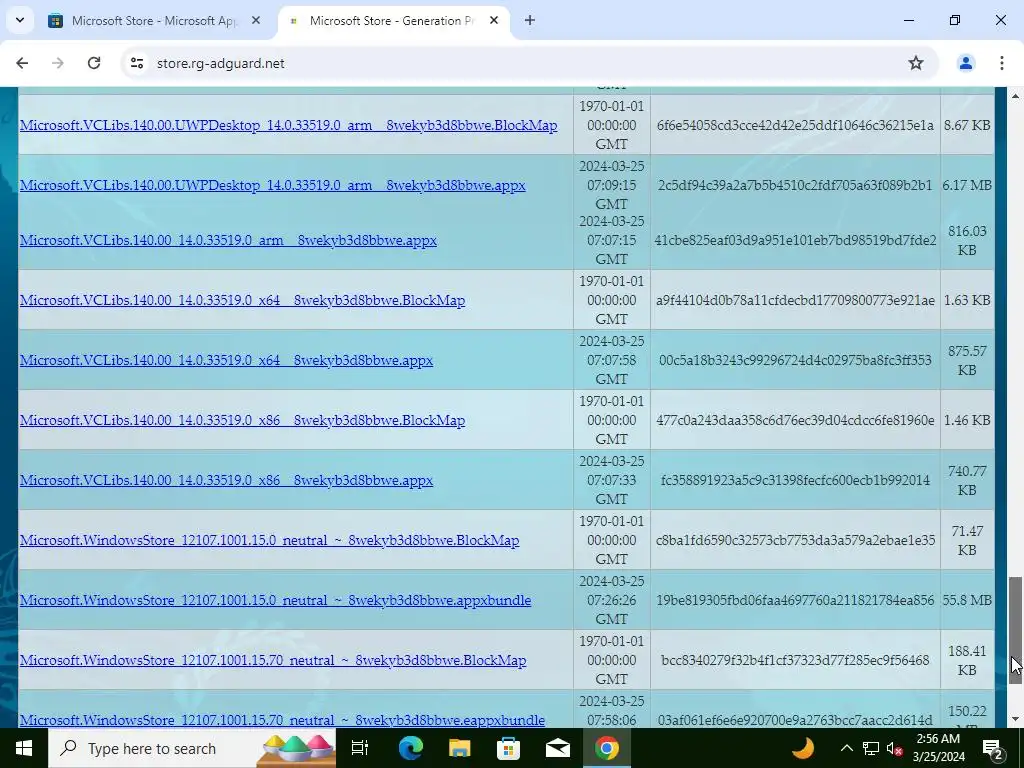The width and height of the screenshot is (1024, 768).
Task: Click the Chrome icon in the taskbar
Action: [x=607, y=748]
